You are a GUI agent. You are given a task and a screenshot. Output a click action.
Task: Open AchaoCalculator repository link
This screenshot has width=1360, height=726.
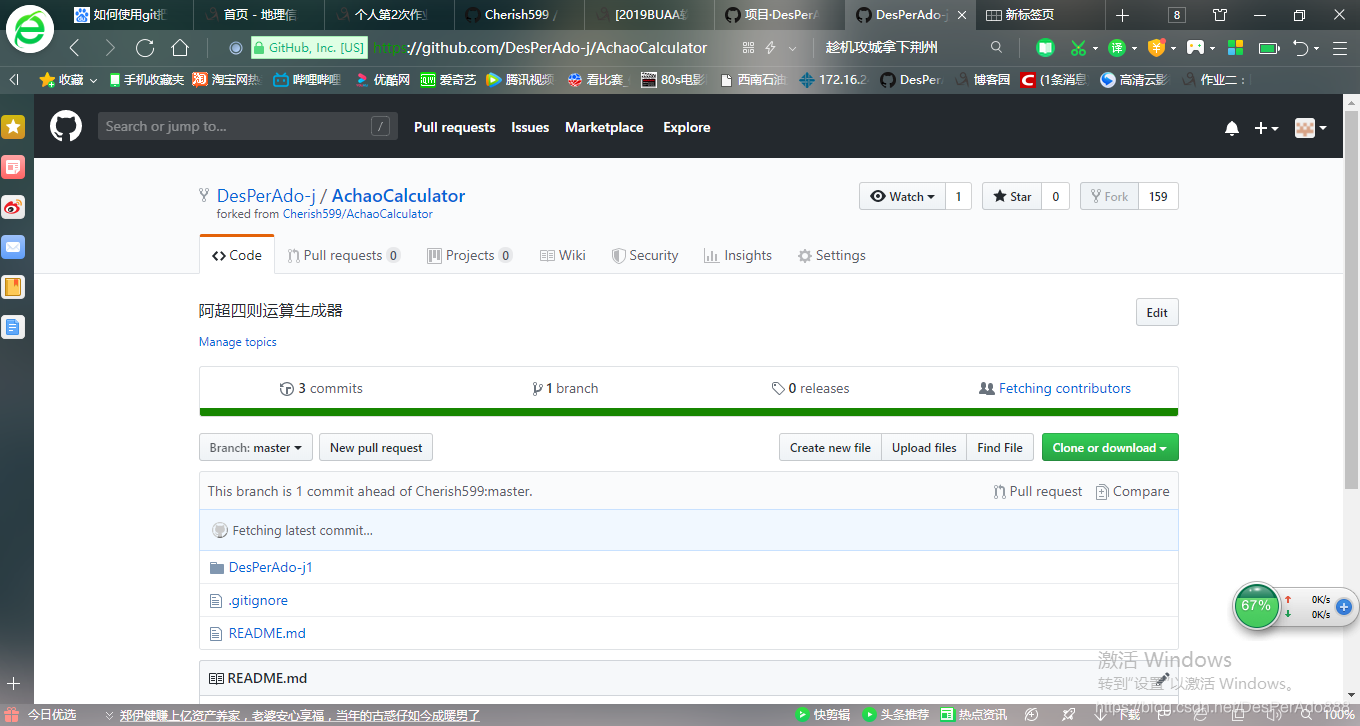pos(398,196)
